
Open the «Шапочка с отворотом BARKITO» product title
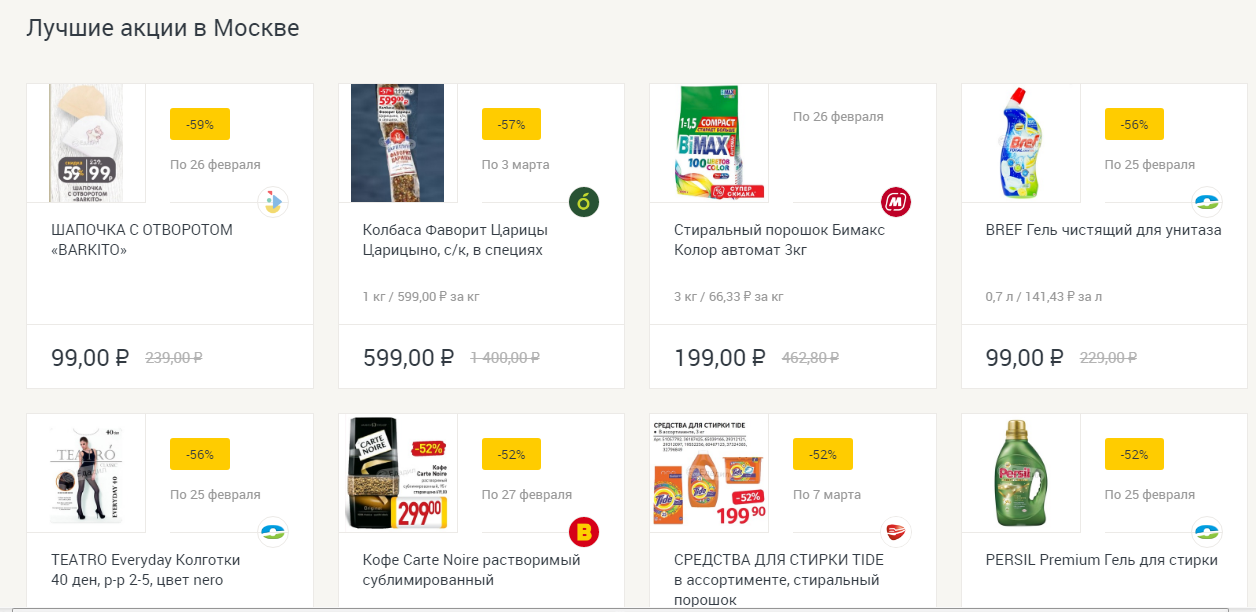pos(141,240)
